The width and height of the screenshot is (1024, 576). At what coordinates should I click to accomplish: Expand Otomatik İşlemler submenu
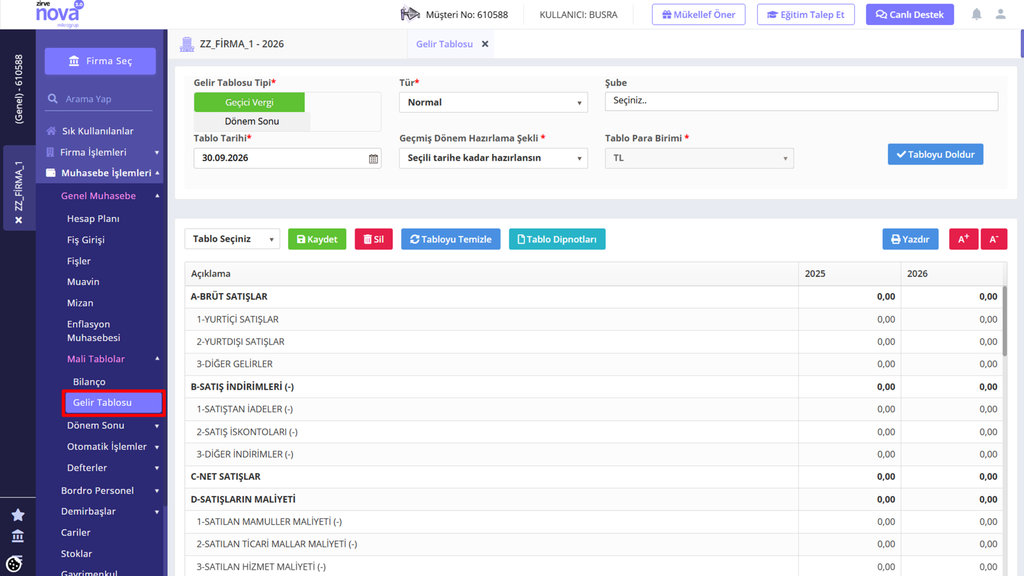pyautogui.click(x=113, y=447)
